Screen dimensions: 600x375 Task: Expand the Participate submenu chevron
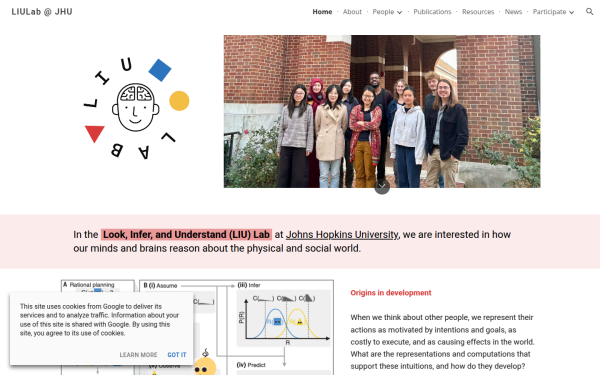point(571,12)
